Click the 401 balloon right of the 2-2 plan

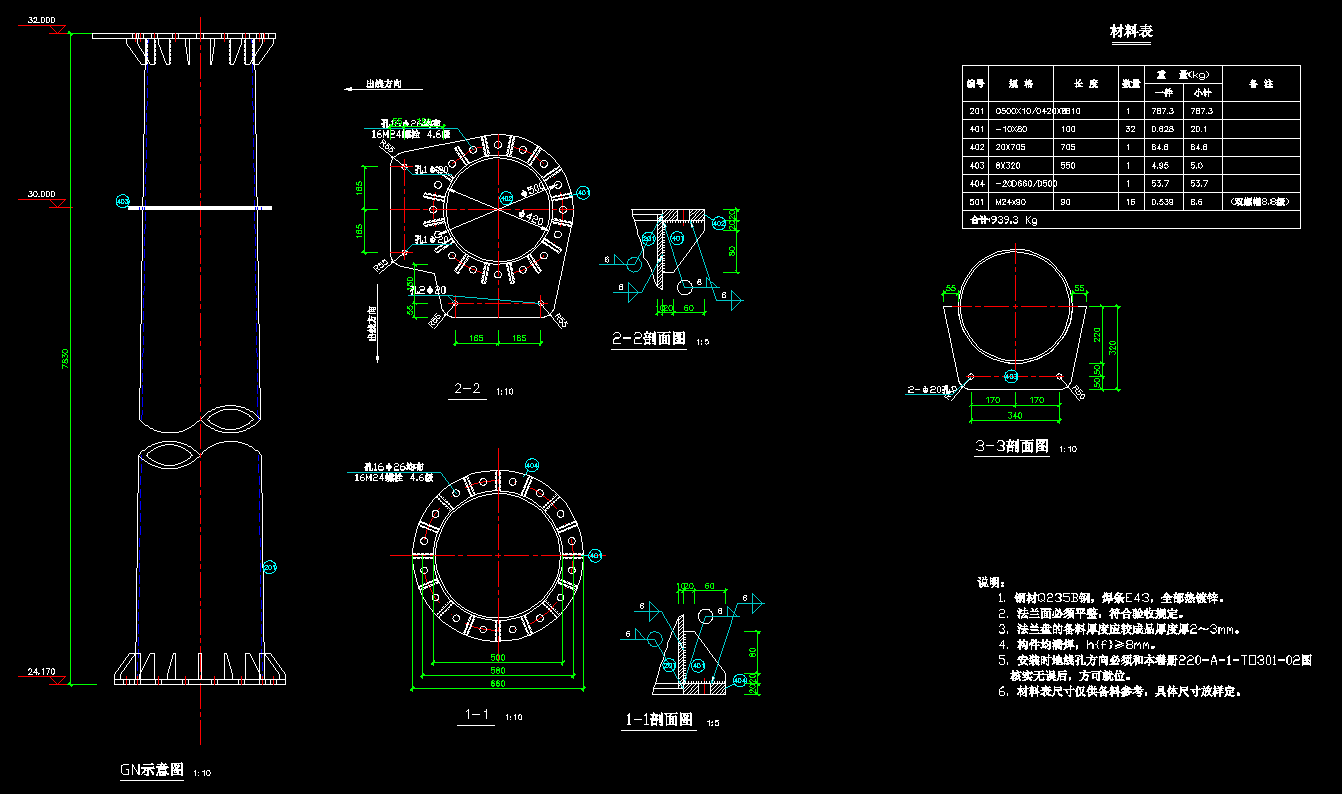point(584,192)
